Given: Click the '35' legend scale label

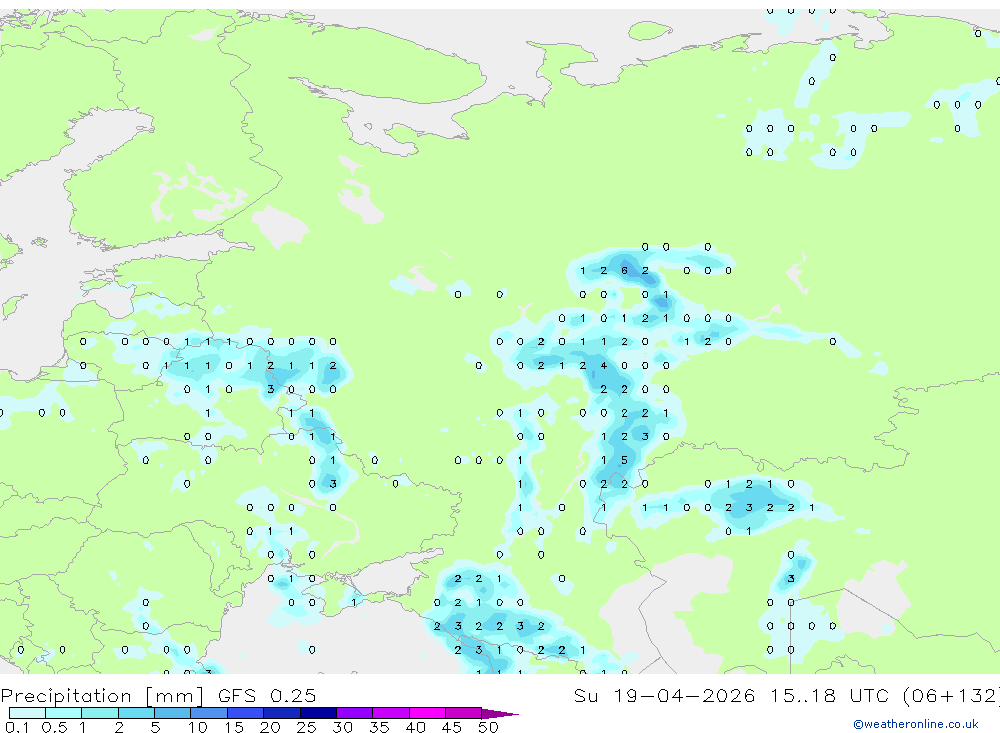Looking at the screenshot, I should [x=379, y=727].
